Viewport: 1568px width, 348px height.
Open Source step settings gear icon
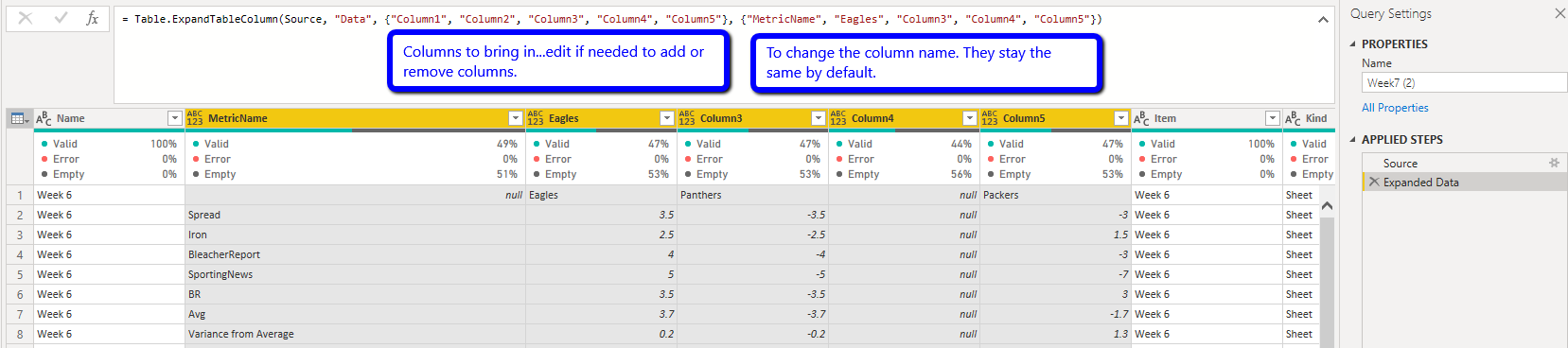(1554, 163)
